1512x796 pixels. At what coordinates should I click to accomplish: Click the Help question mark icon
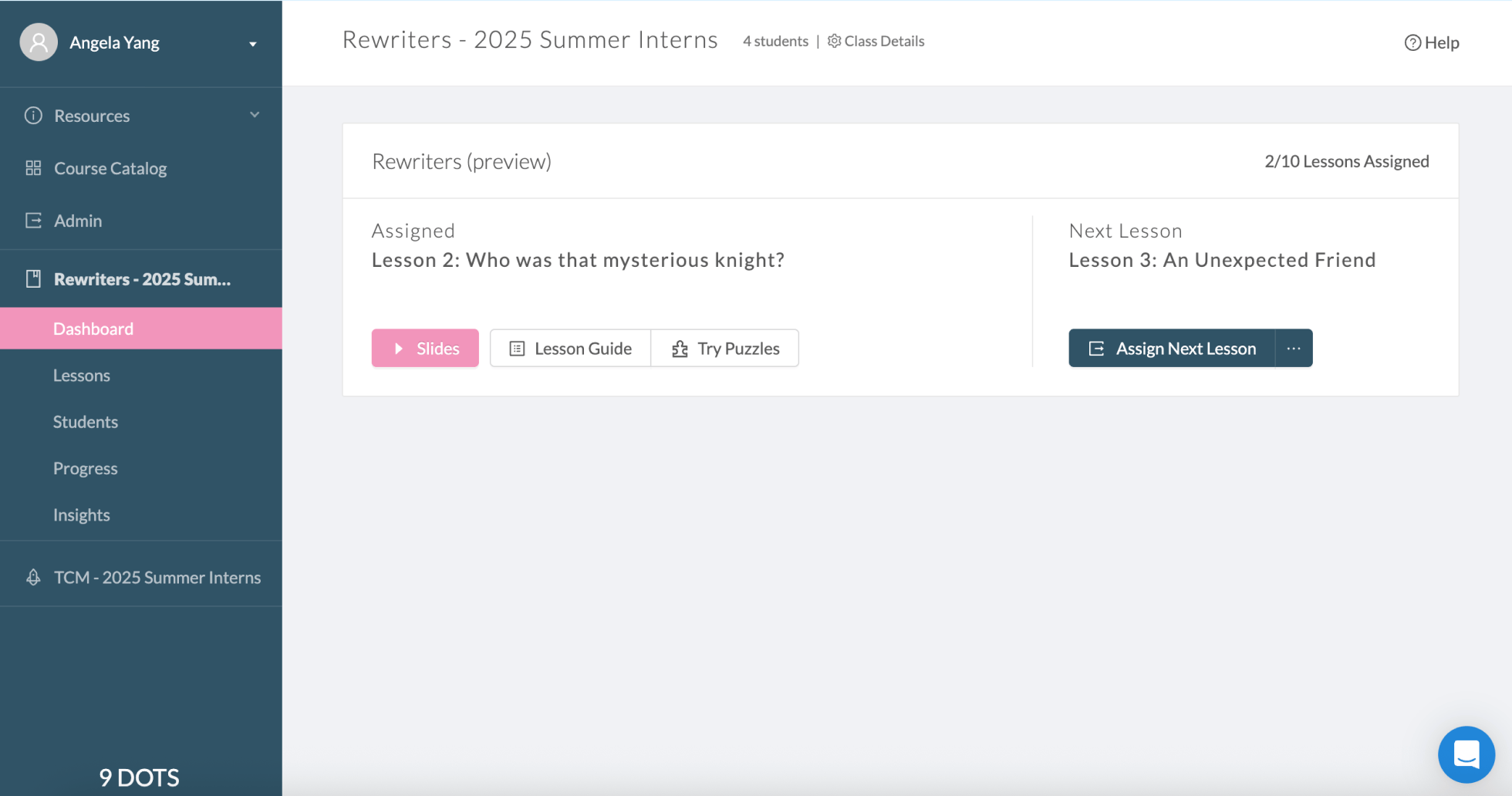(x=1412, y=43)
